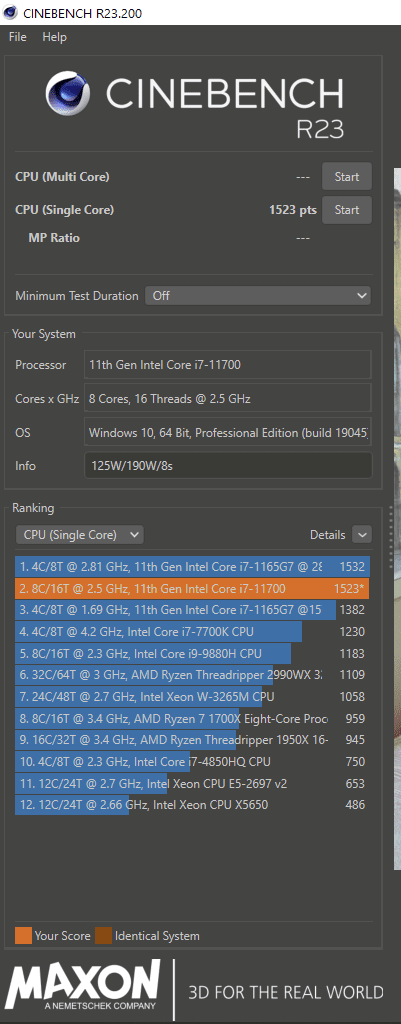Select ranking row 7 Xeon W-3265M
The height and width of the screenshot is (1024, 401).
pyautogui.click(x=192, y=696)
